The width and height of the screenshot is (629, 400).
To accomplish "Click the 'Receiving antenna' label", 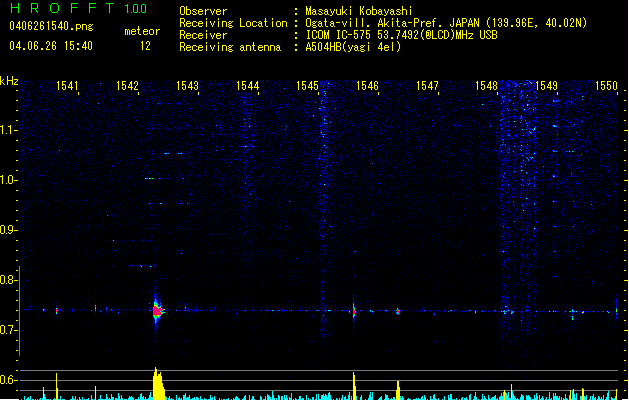I will pos(230,47).
